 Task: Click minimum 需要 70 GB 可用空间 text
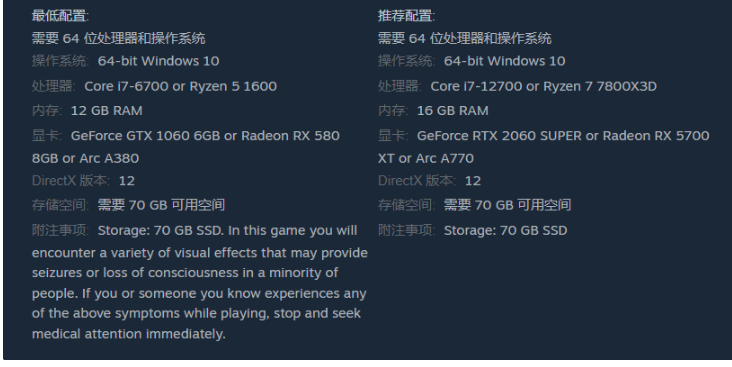coord(162,205)
